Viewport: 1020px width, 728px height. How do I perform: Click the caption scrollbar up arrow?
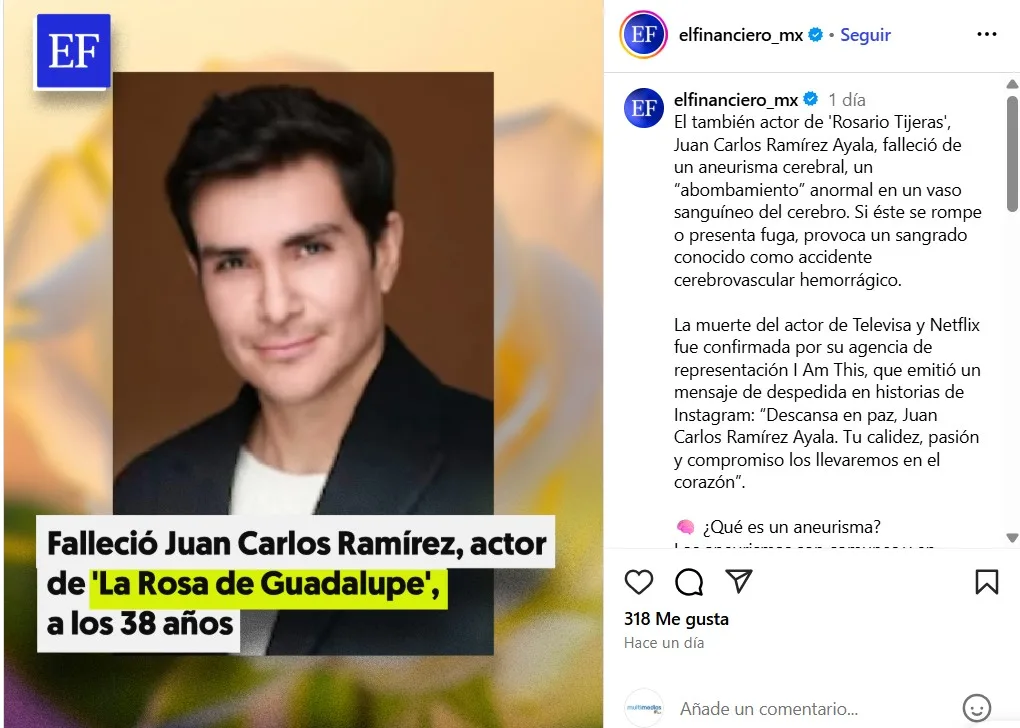[1012, 84]
